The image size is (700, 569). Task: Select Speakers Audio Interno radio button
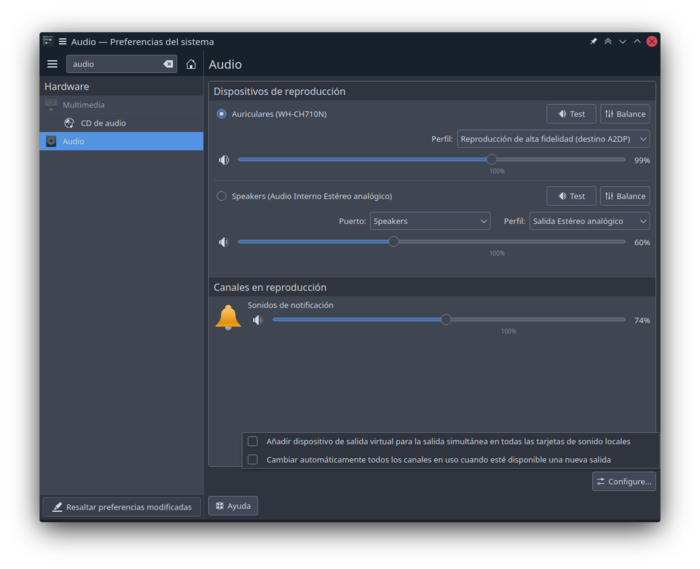pyautogui.click(x=222, y=196)
